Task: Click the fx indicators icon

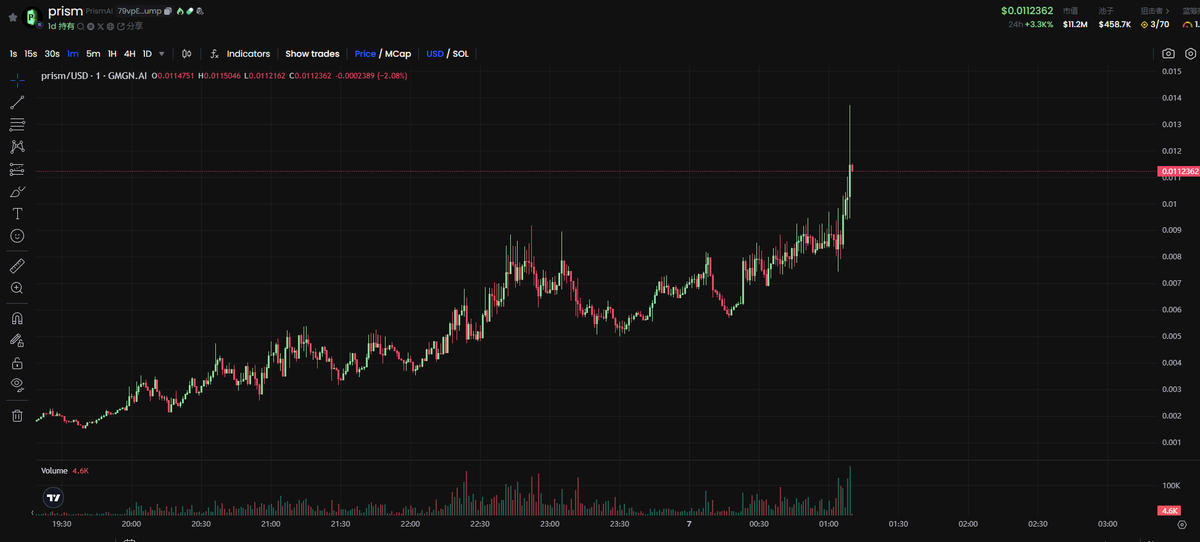Action: click(214, 54)
